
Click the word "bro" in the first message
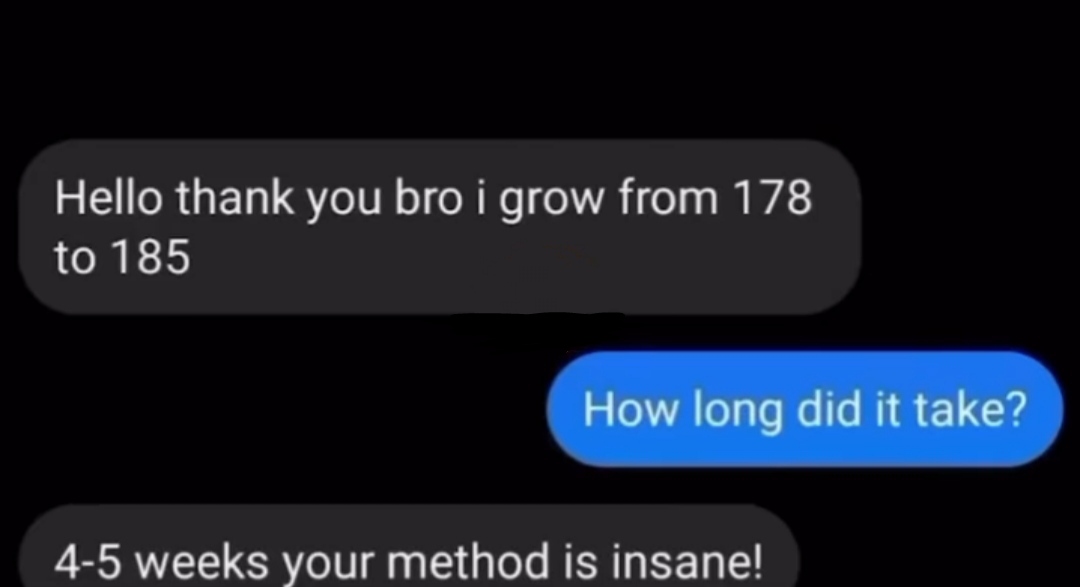point(427,198)
